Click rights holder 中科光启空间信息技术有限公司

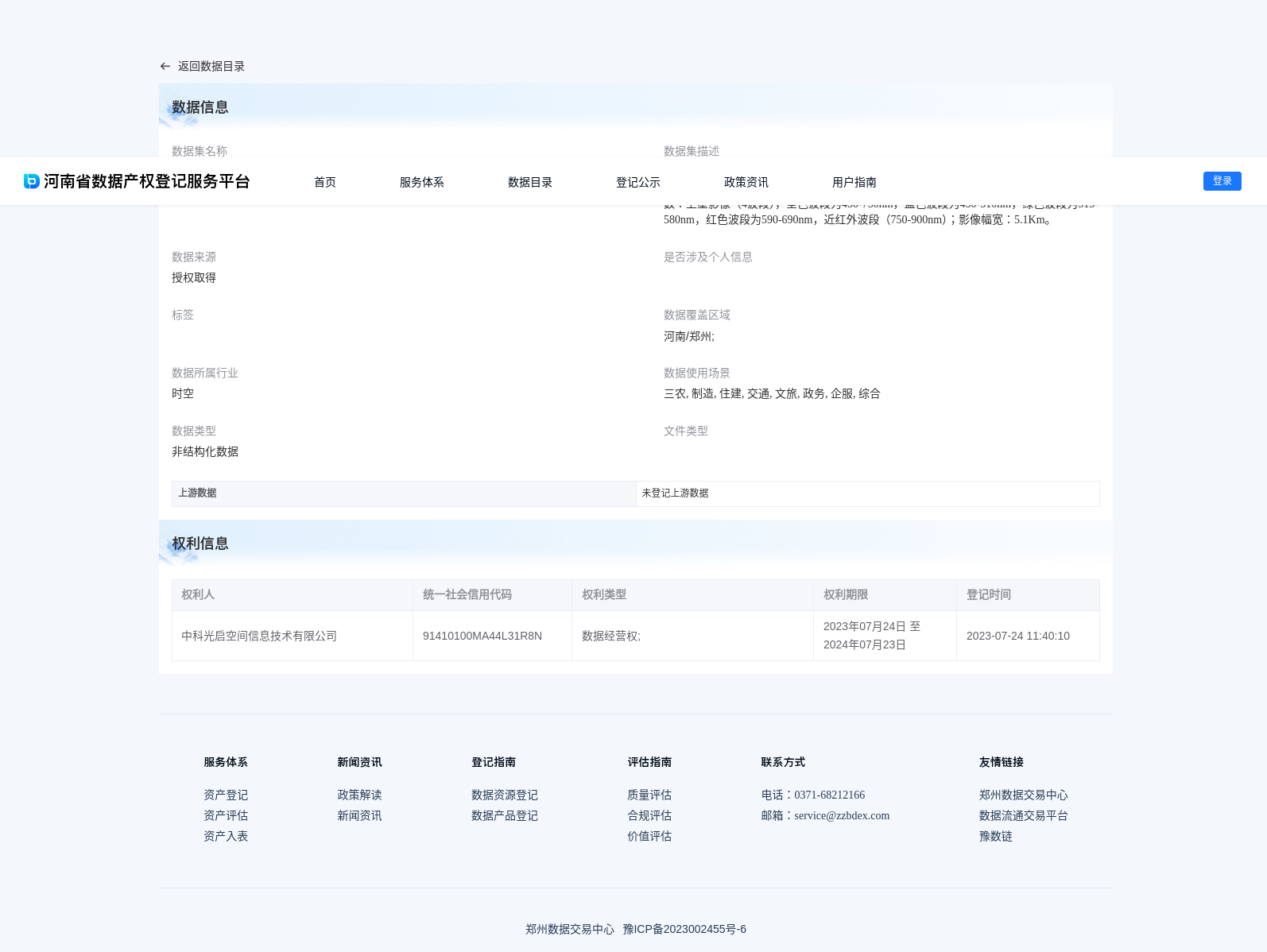tap(259, 636)
